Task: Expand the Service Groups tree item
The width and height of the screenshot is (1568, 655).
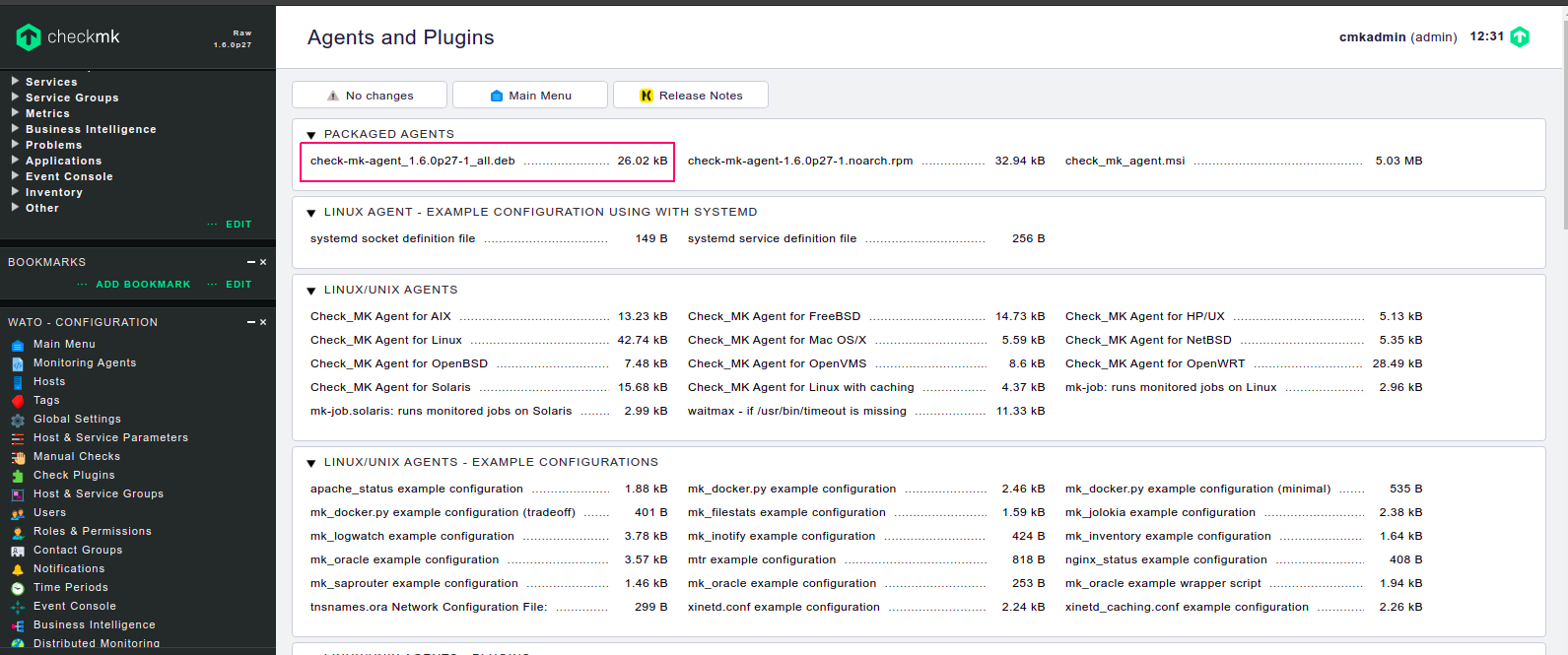Action: coord(15,97)
